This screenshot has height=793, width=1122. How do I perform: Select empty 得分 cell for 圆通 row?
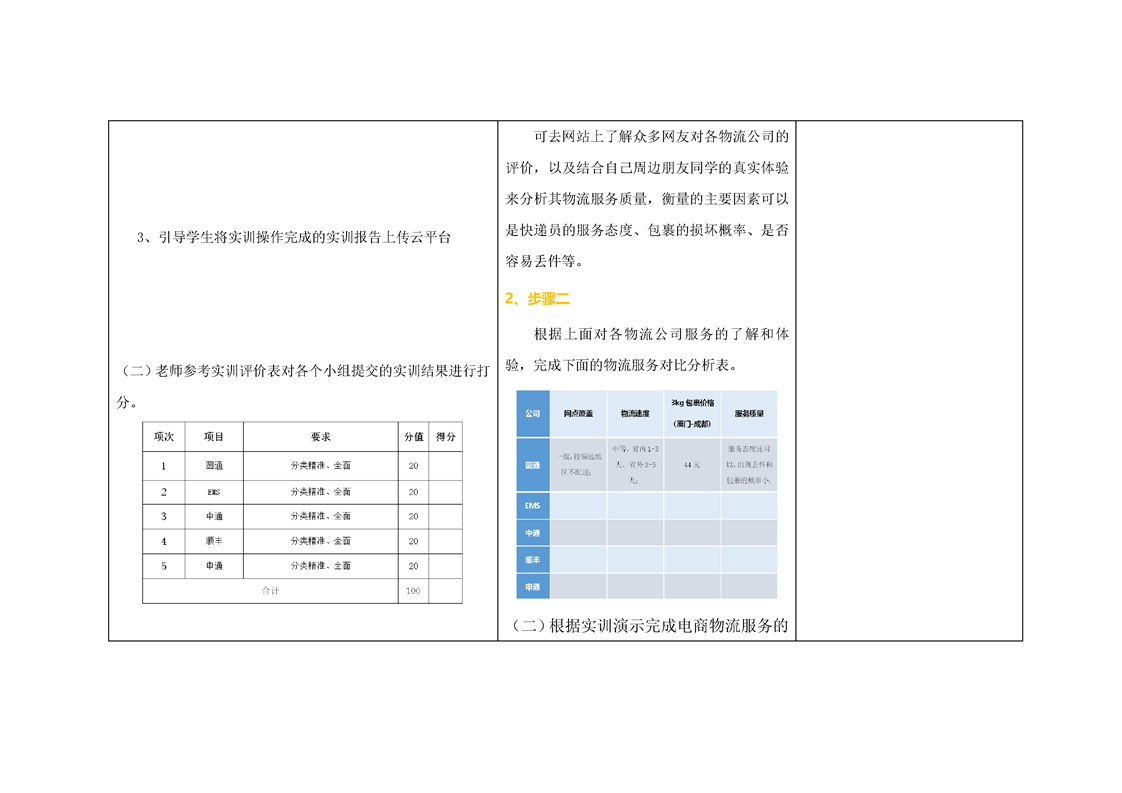click(446, 466)
